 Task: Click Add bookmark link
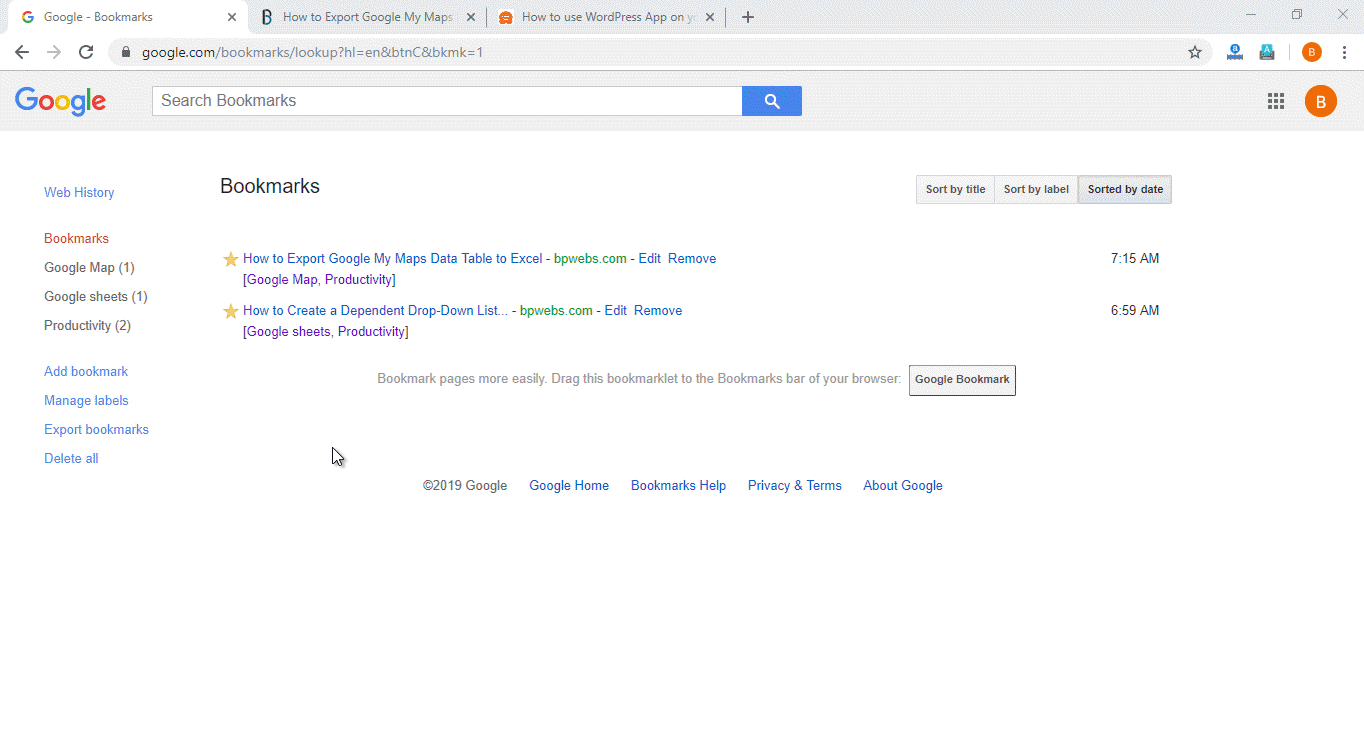[86, 372]
